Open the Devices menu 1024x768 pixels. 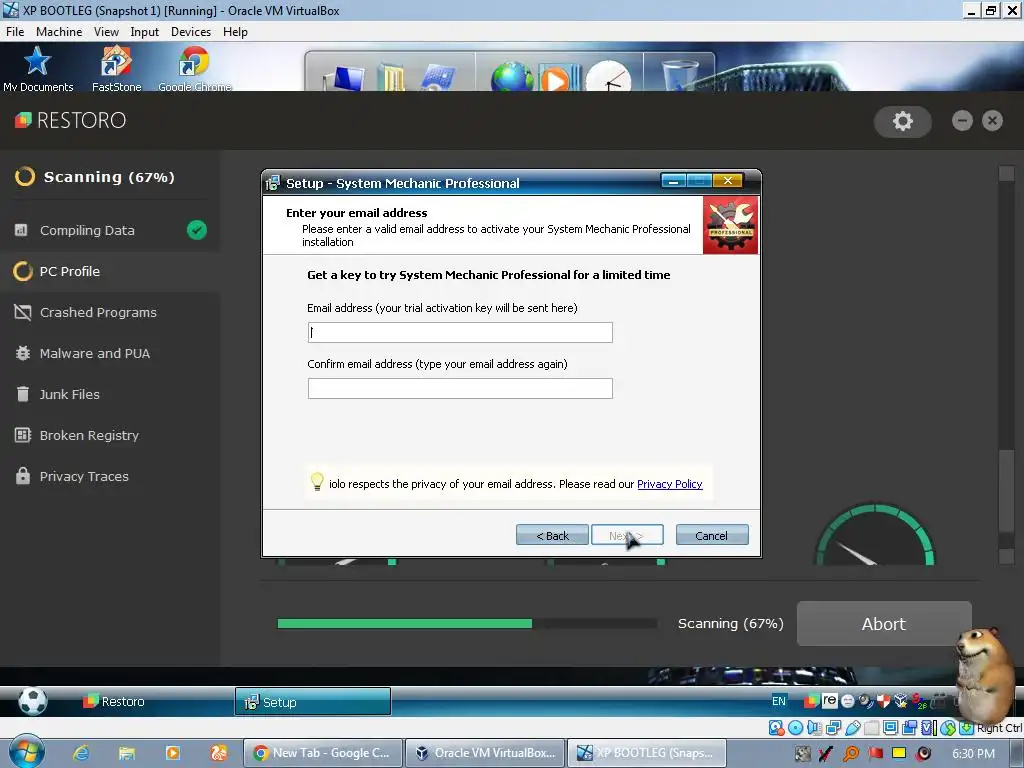191,31
